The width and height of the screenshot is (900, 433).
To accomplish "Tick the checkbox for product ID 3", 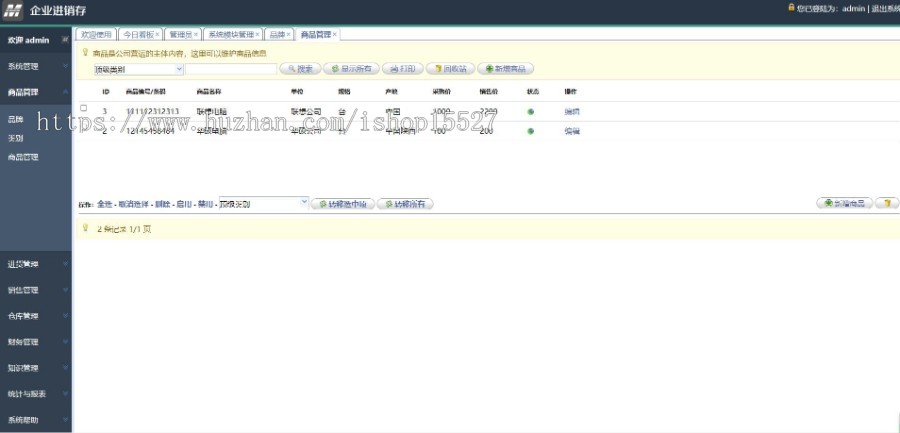I will 84,108.
